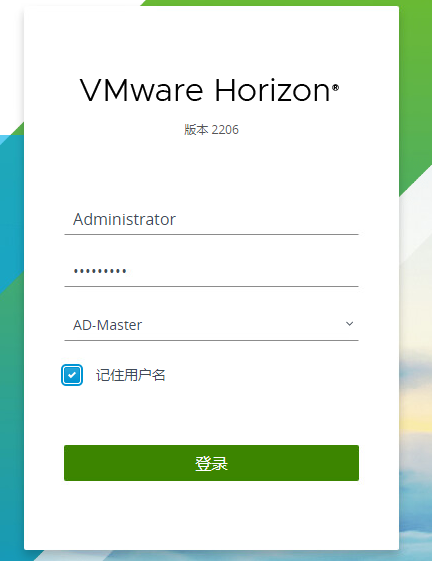Click the registered trademark symbol after Horizon
Image resolution: width=432 pixels, height=561 pixels.
point(335,87)
